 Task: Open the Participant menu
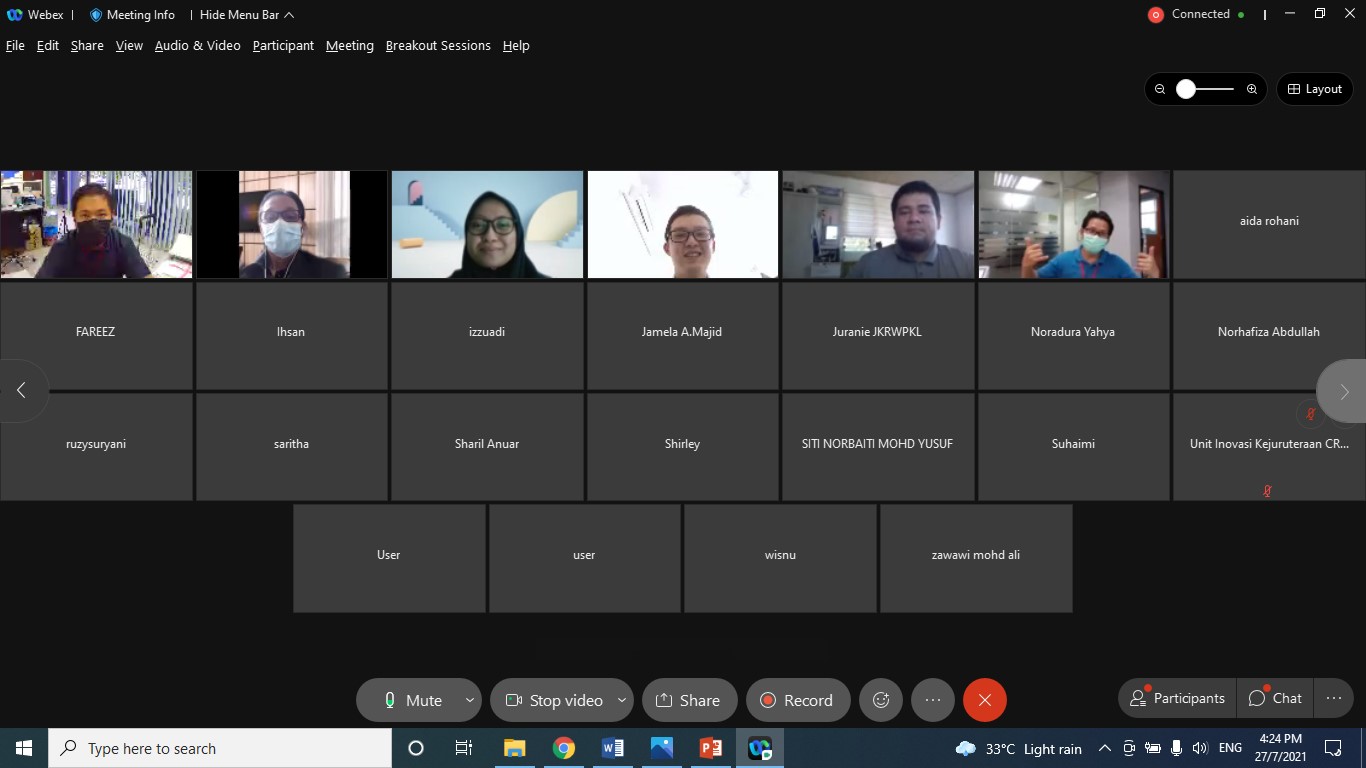(283, 46)
